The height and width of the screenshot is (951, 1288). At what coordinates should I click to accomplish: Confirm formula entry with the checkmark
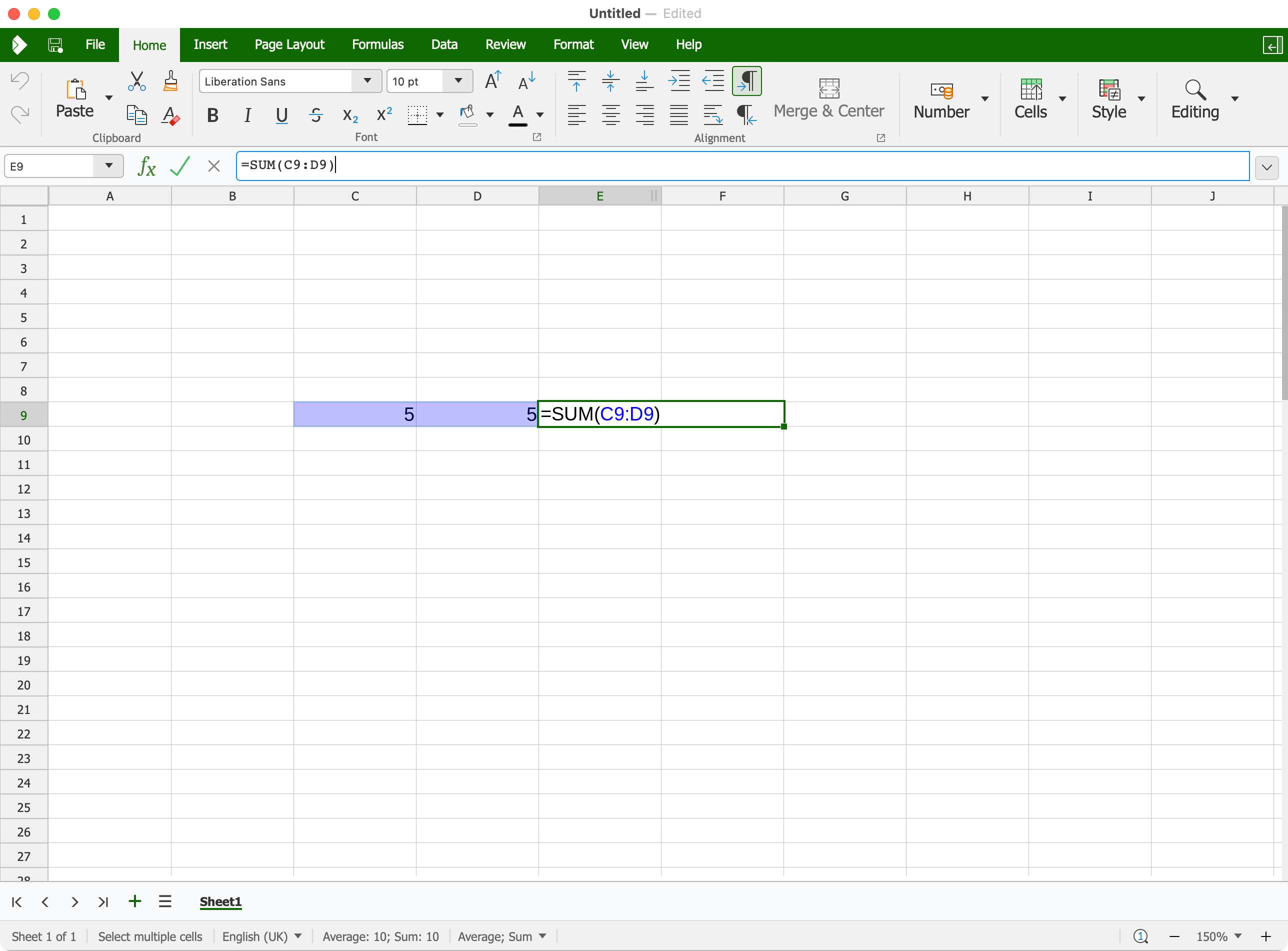(x=180, y=166)
